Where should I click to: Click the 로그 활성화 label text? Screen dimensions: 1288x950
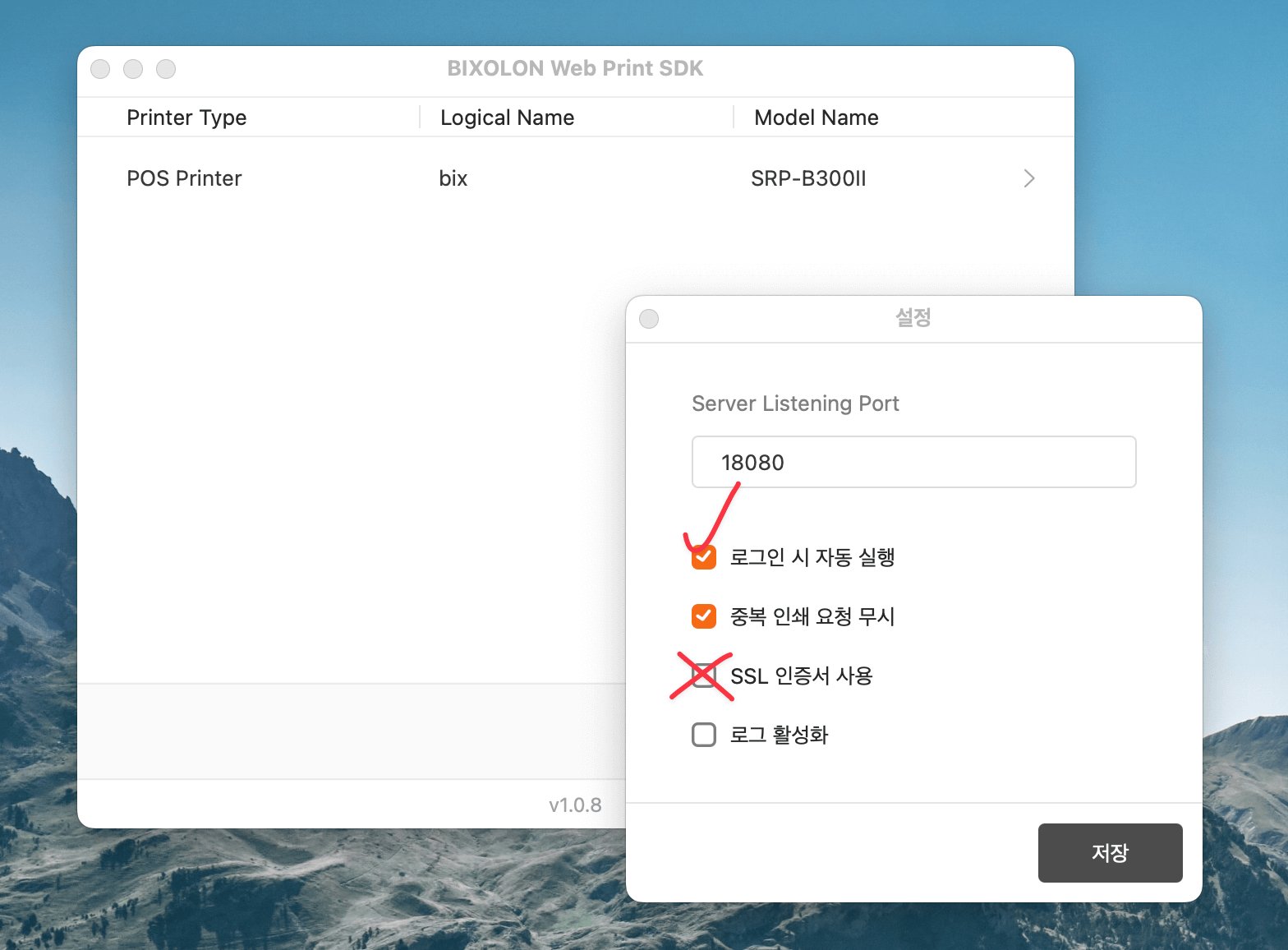pos(779,735)
